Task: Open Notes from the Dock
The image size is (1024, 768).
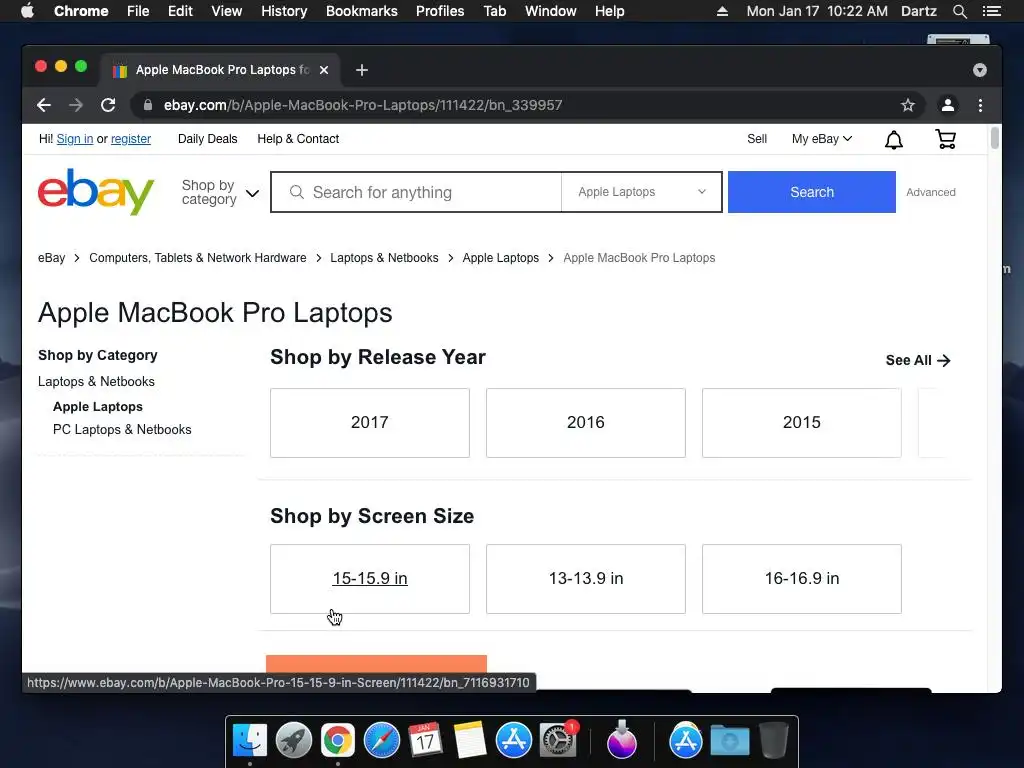Action: [470, 741]
